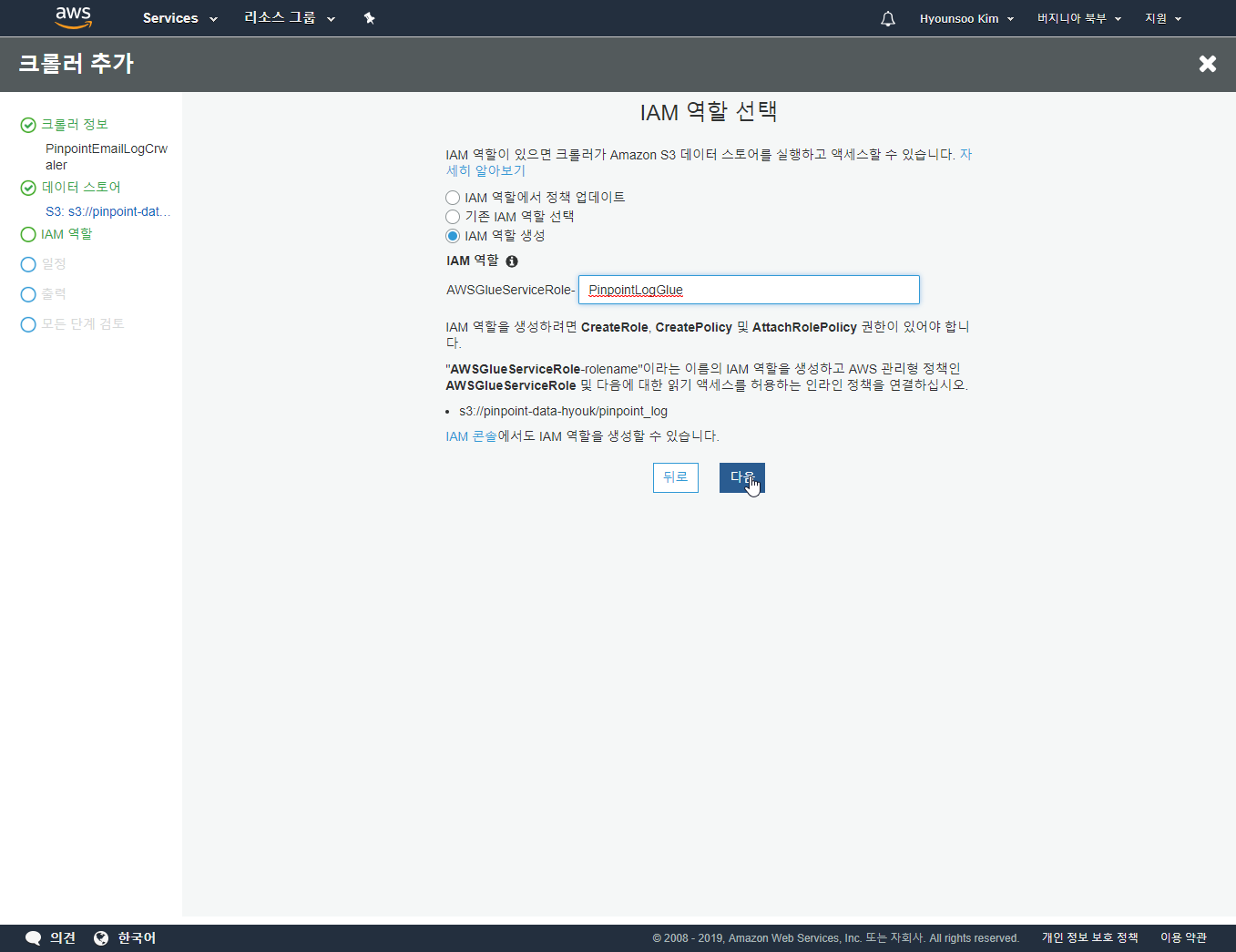Click the 모든 단계 검토 circle icon

(x=28, y=324)
